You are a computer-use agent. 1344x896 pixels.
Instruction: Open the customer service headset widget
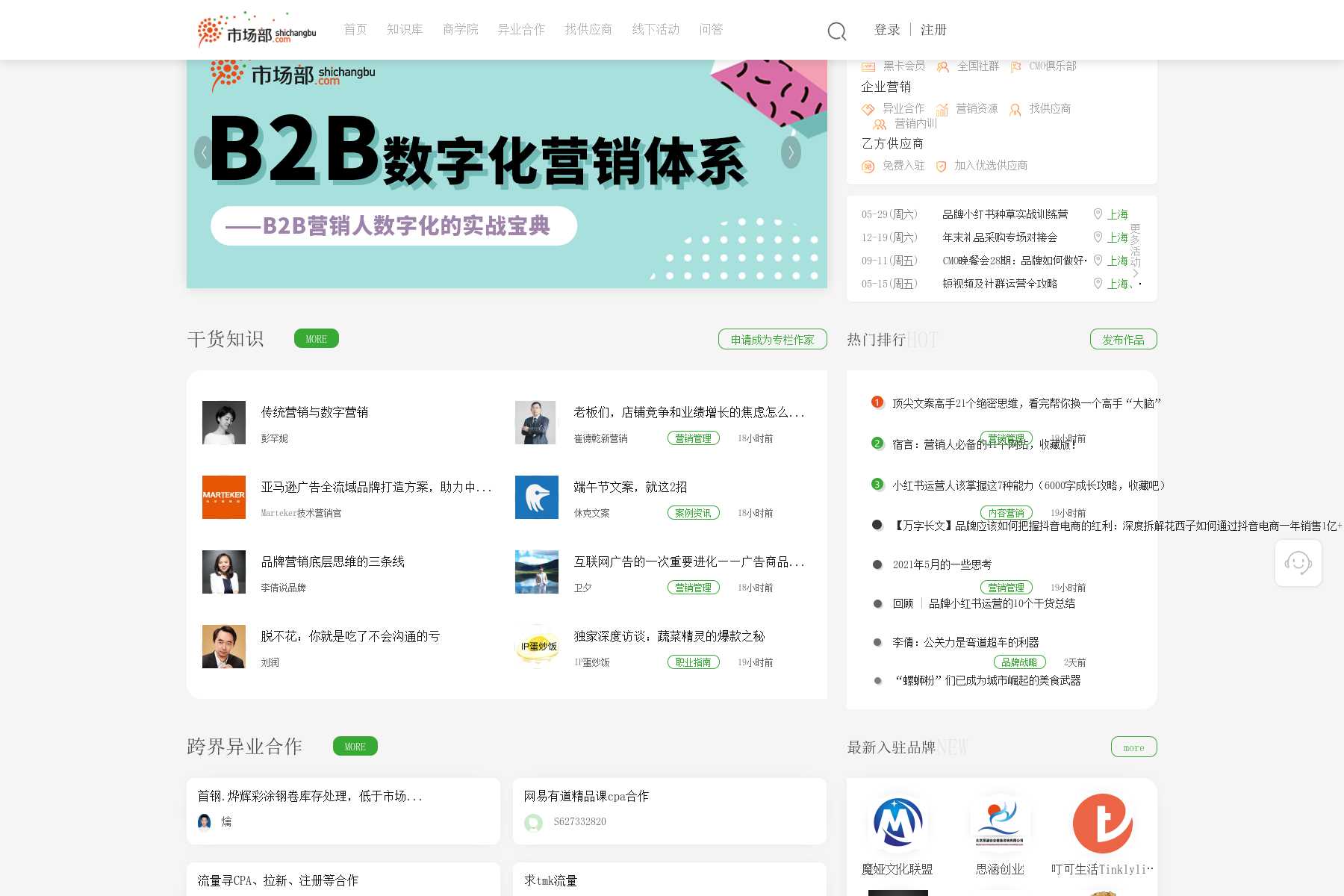1298,563
